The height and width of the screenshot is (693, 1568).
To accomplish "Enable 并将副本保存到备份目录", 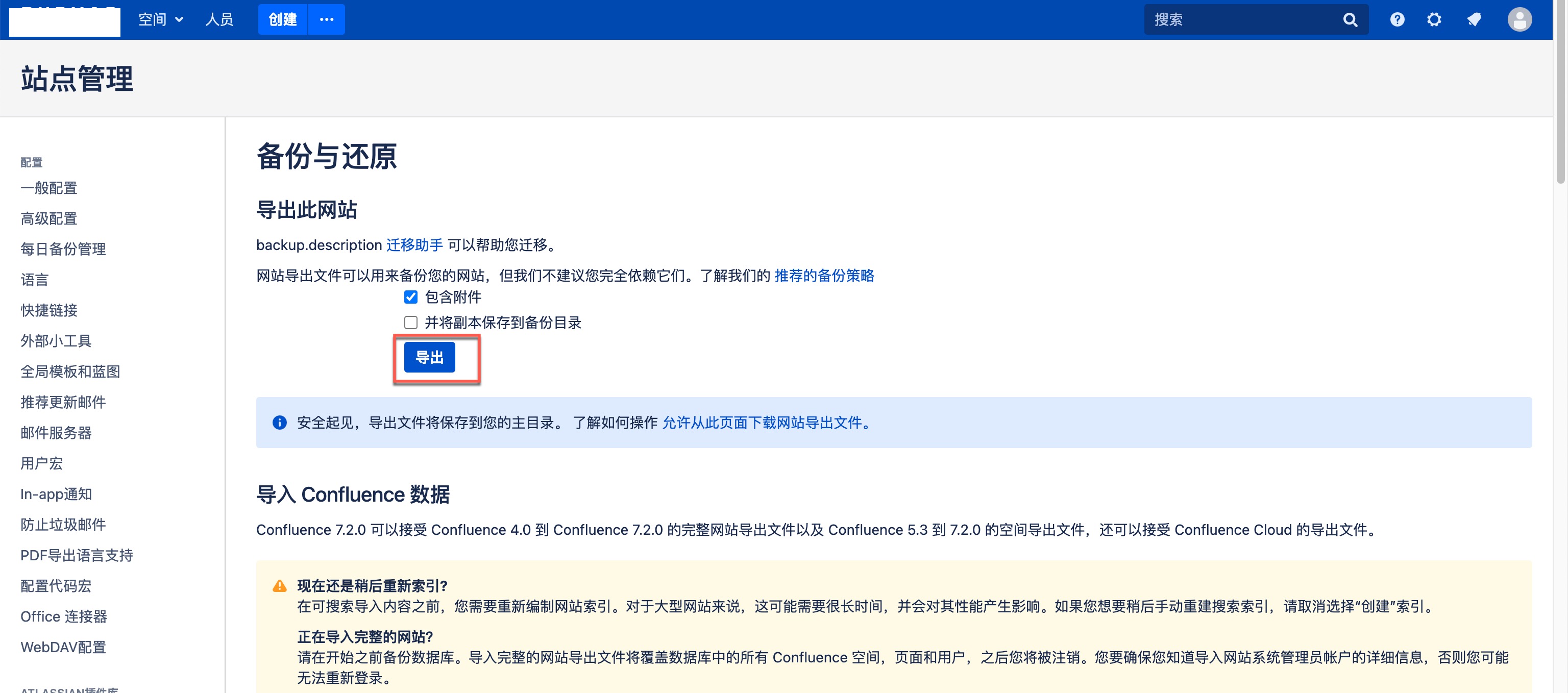I will (411, 323).
